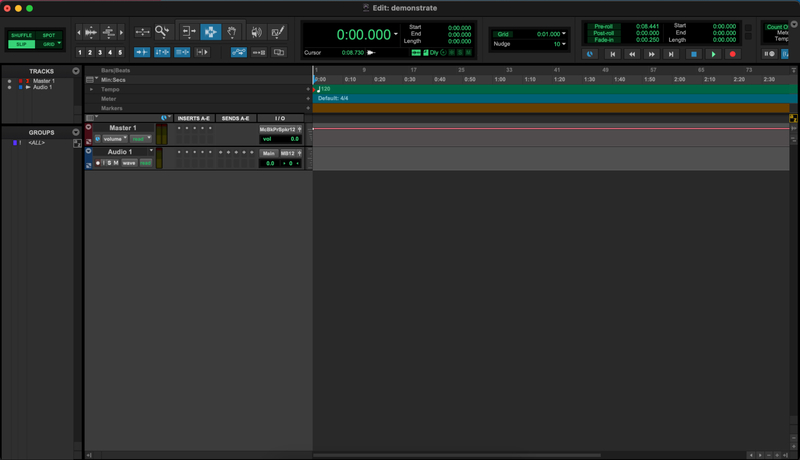800x460 pixels.
Task: Toggle Mirrored MIDI Editing button
Action: click(x=259, y=52)
